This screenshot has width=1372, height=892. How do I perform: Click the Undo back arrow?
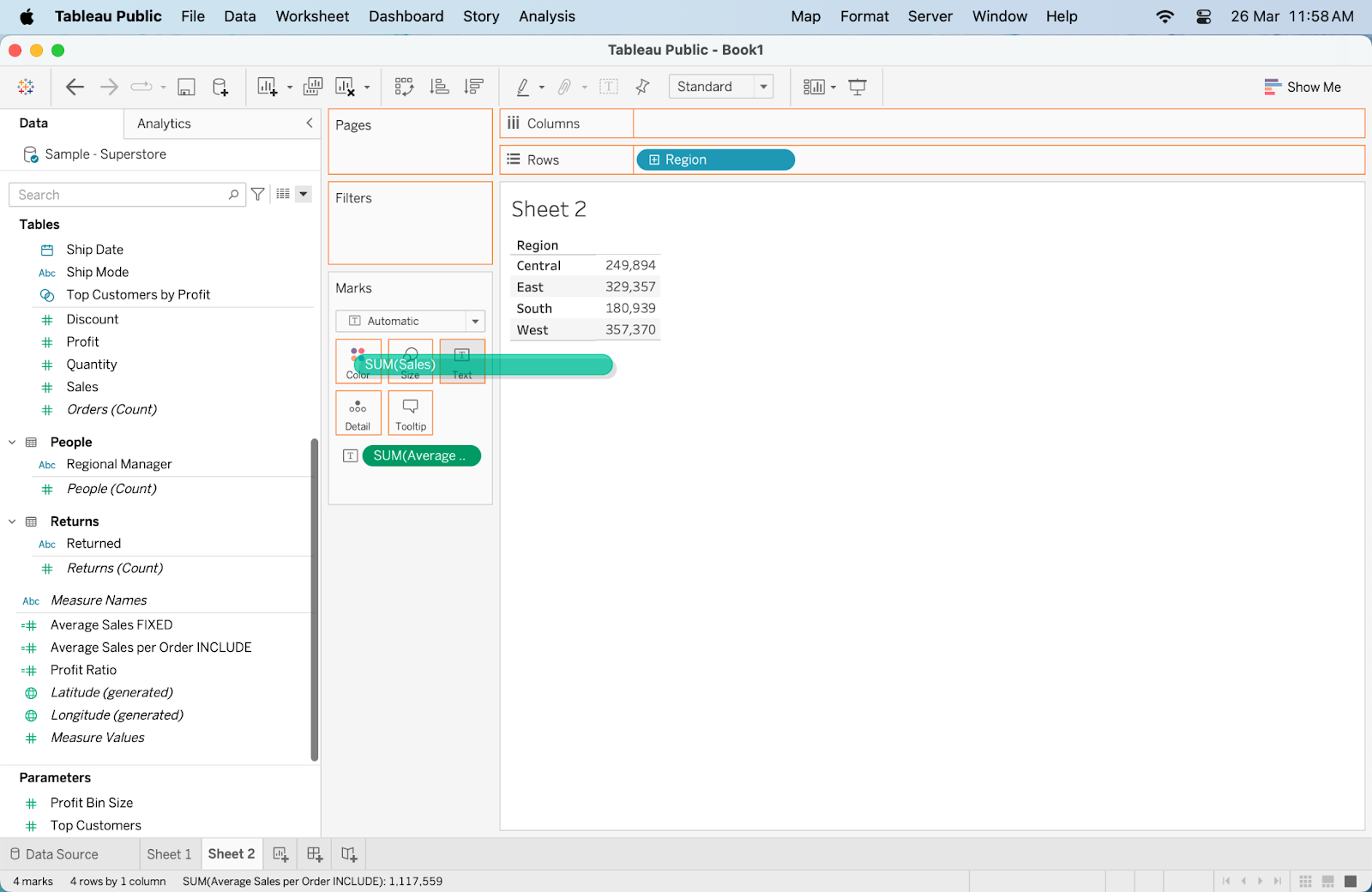point(75,87)
